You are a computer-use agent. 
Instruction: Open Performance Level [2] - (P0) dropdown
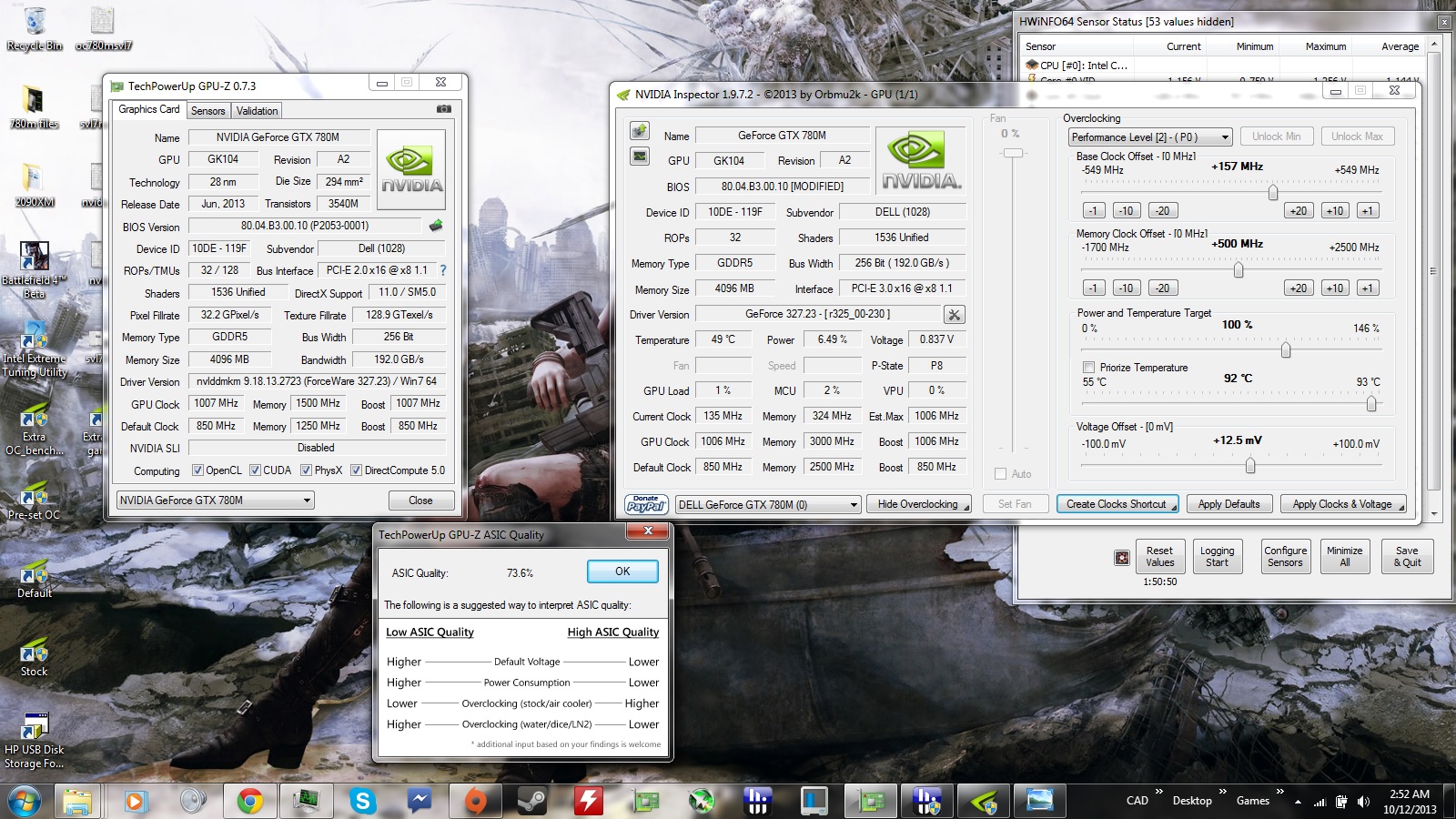(x=1150, y=137)
